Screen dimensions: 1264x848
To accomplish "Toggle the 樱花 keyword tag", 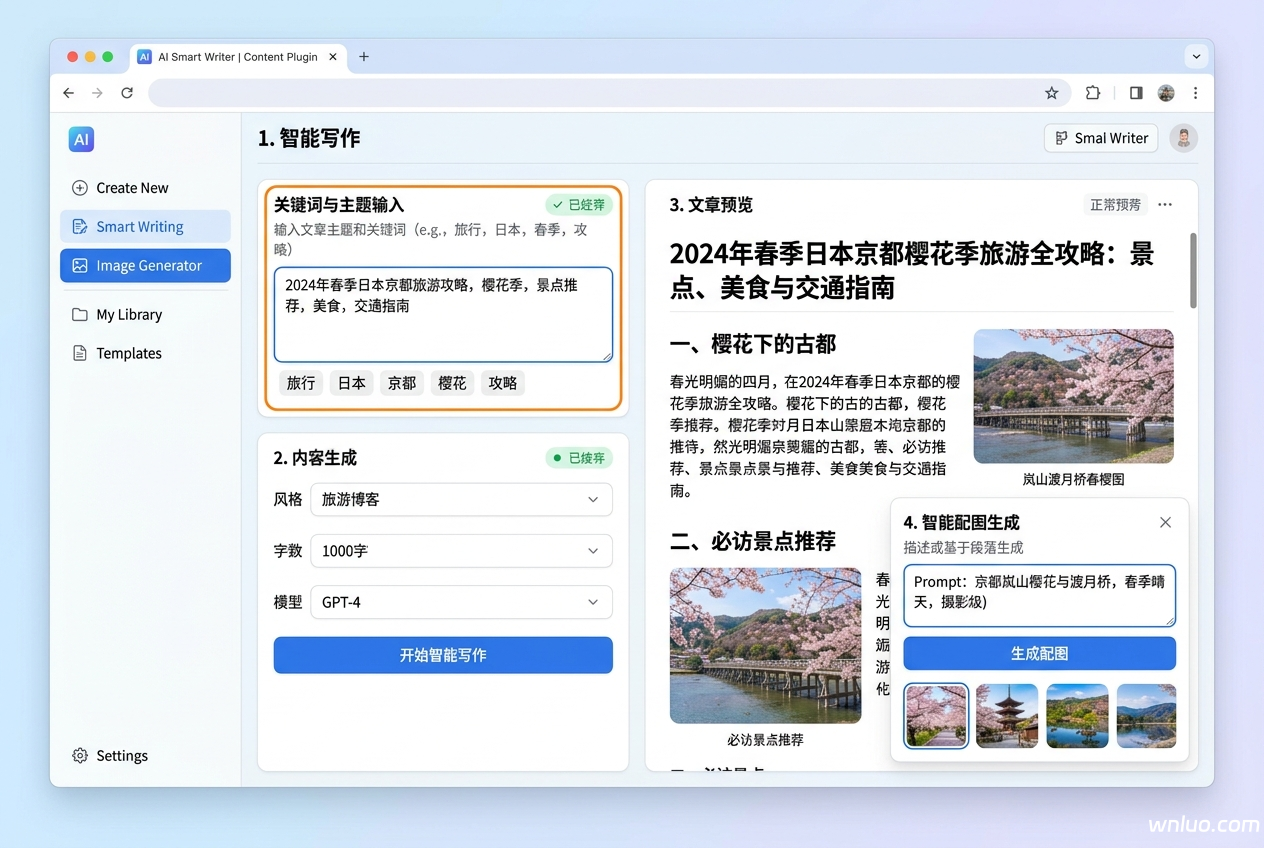I will click(452, 382).
